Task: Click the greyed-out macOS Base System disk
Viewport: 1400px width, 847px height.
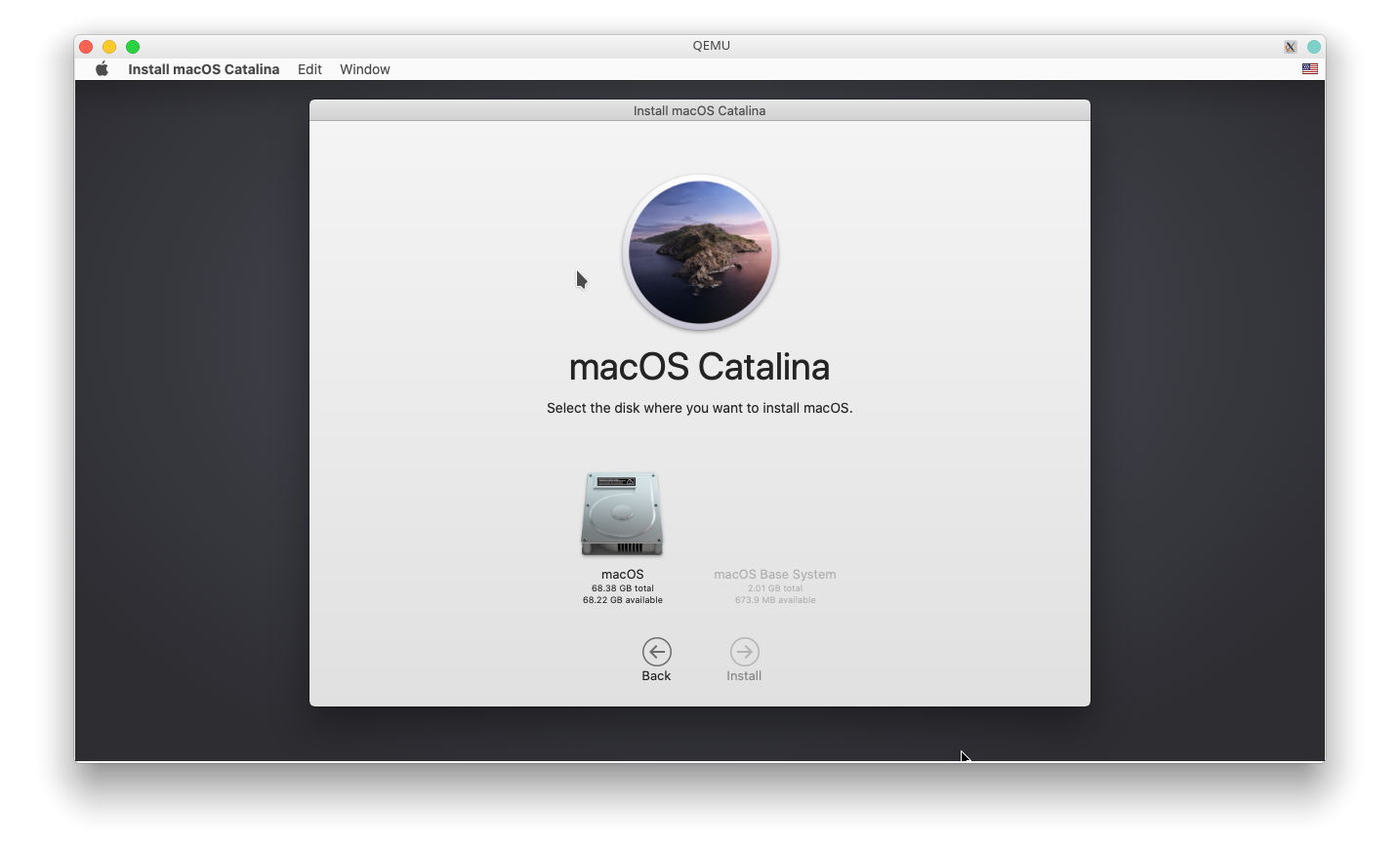Action: pos(775,586)
